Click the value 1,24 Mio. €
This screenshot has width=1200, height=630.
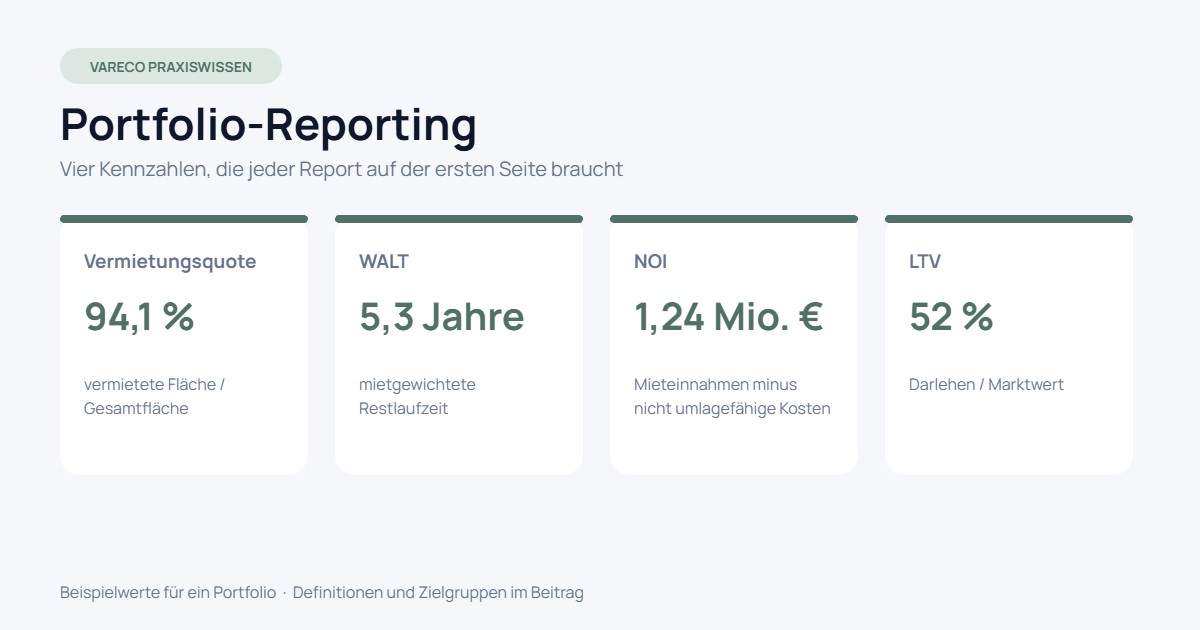[x=729, y=317]
